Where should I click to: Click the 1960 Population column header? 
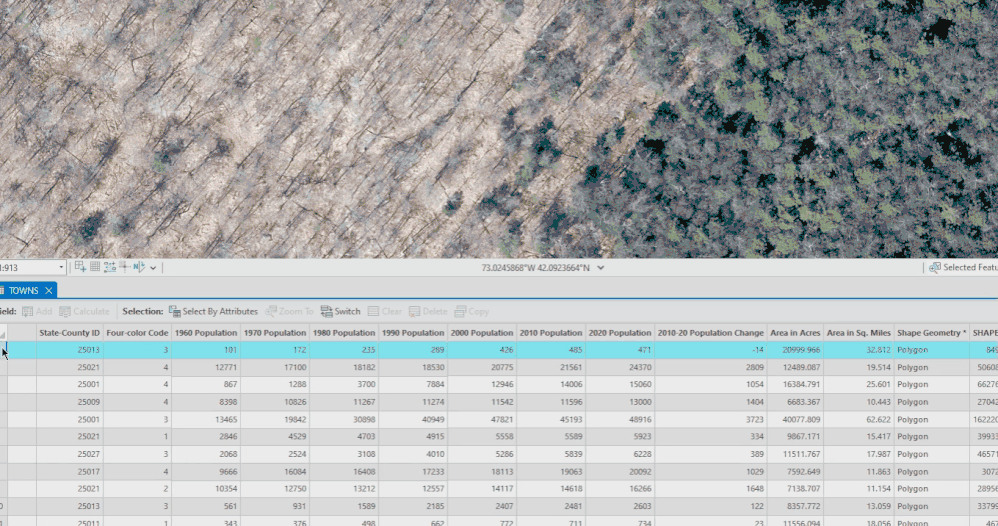pos(206,333)
